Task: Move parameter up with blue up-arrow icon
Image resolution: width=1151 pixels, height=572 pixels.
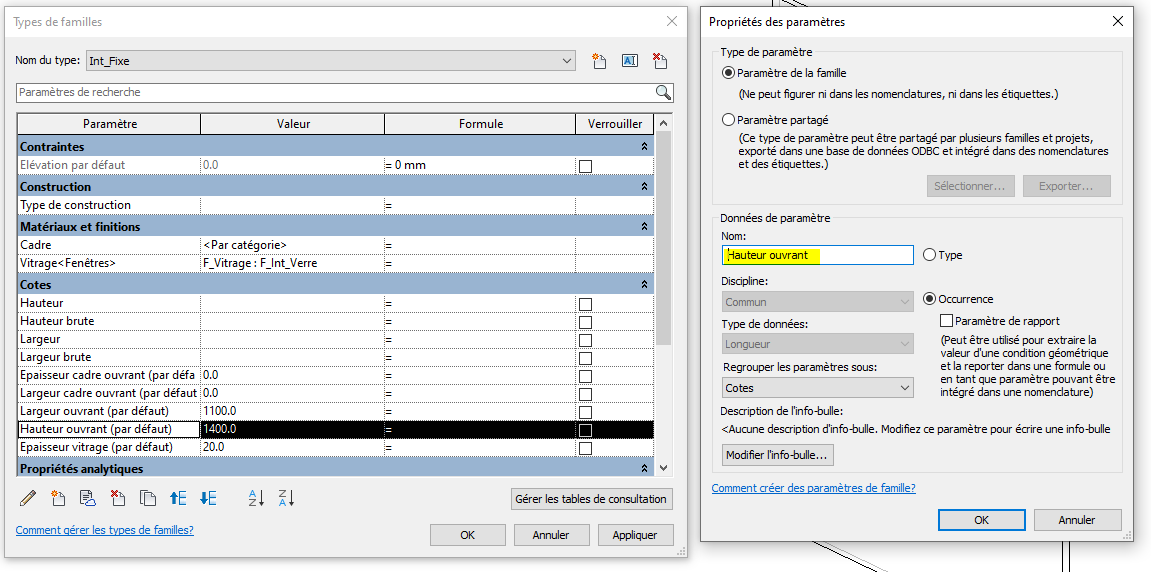Action: point(178,498)
